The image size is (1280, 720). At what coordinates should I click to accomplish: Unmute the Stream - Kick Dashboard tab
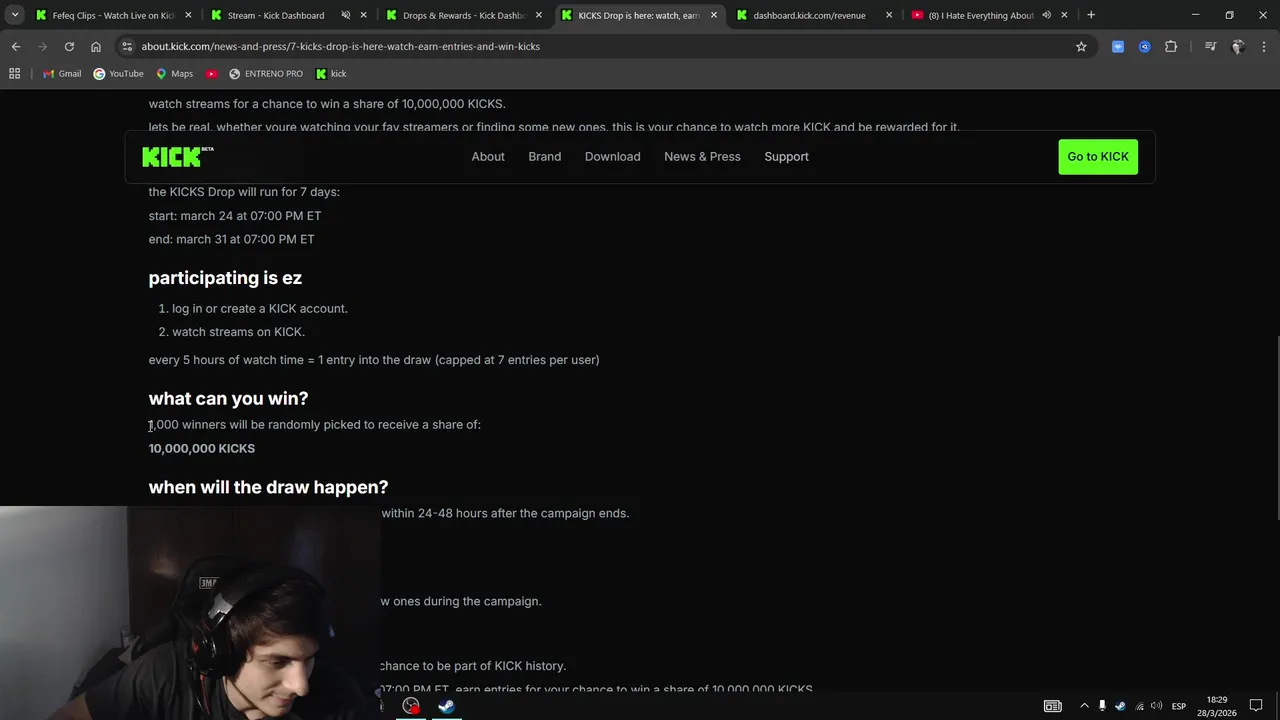pos(345,15)
